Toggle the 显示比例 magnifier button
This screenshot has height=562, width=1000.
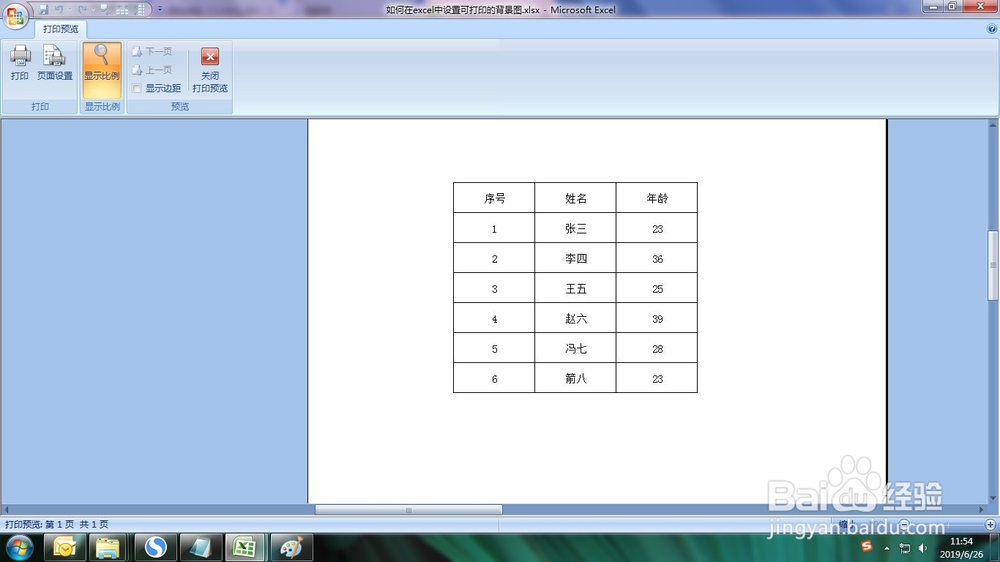(x=101, y=69)
